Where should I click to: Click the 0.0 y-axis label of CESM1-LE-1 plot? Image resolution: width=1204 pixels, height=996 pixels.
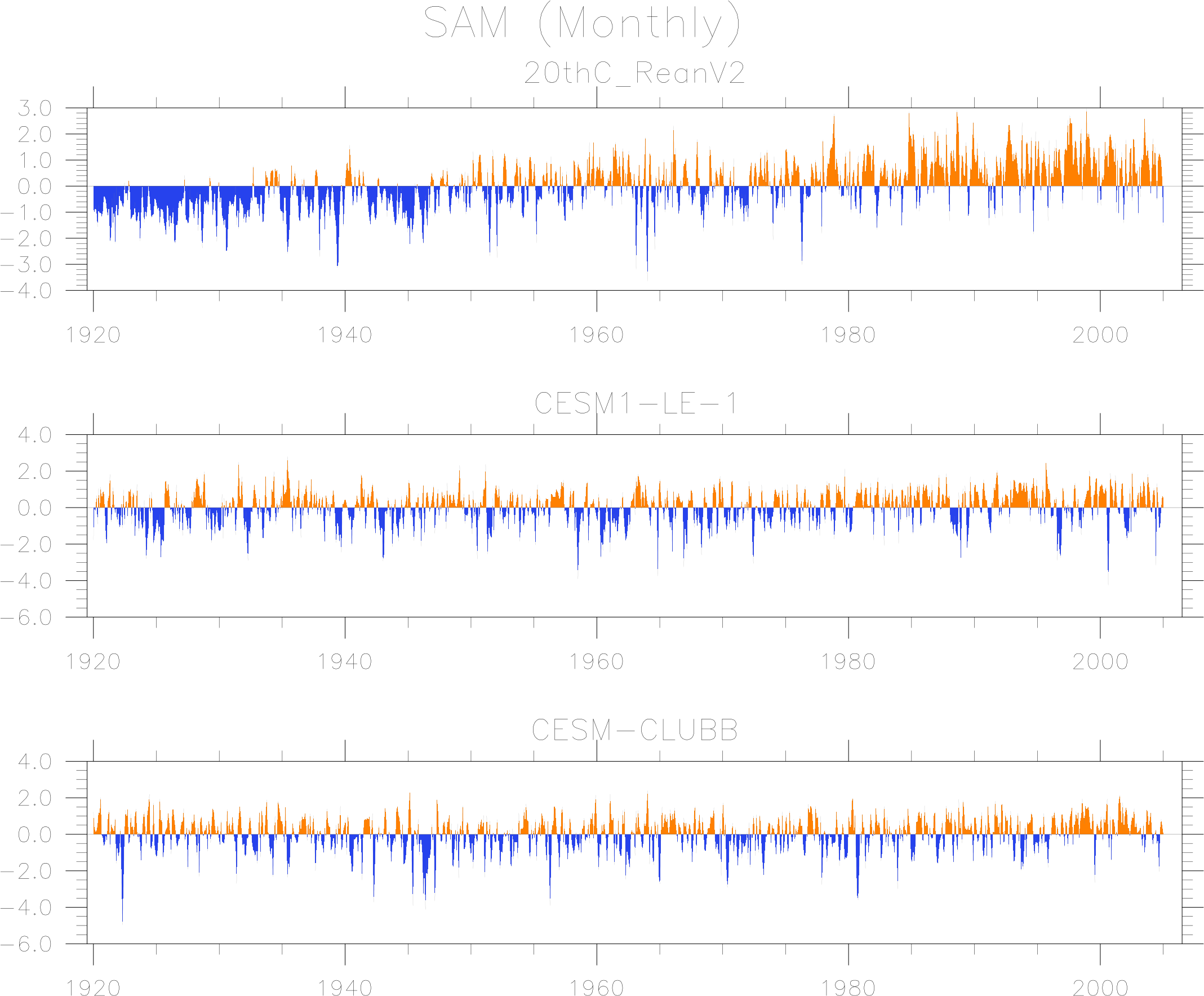34,509
